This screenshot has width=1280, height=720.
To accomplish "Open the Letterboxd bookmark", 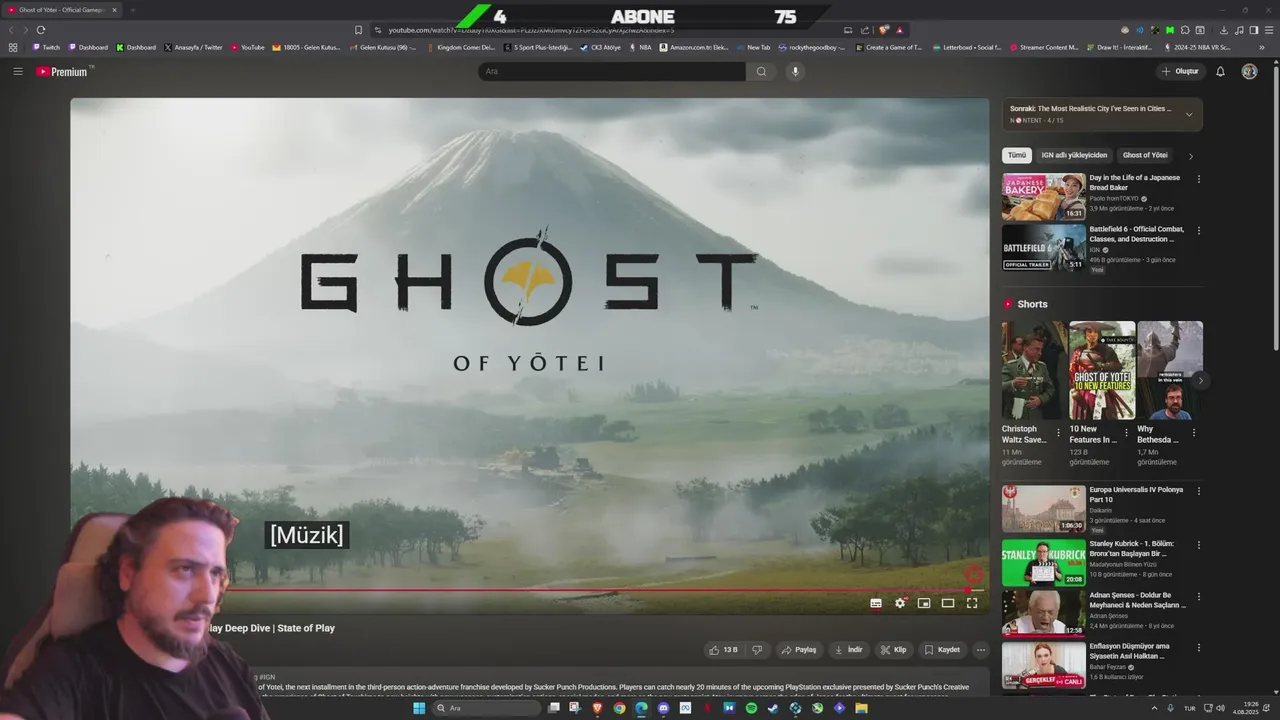I will pyautogui.click(x=966, y=47).
